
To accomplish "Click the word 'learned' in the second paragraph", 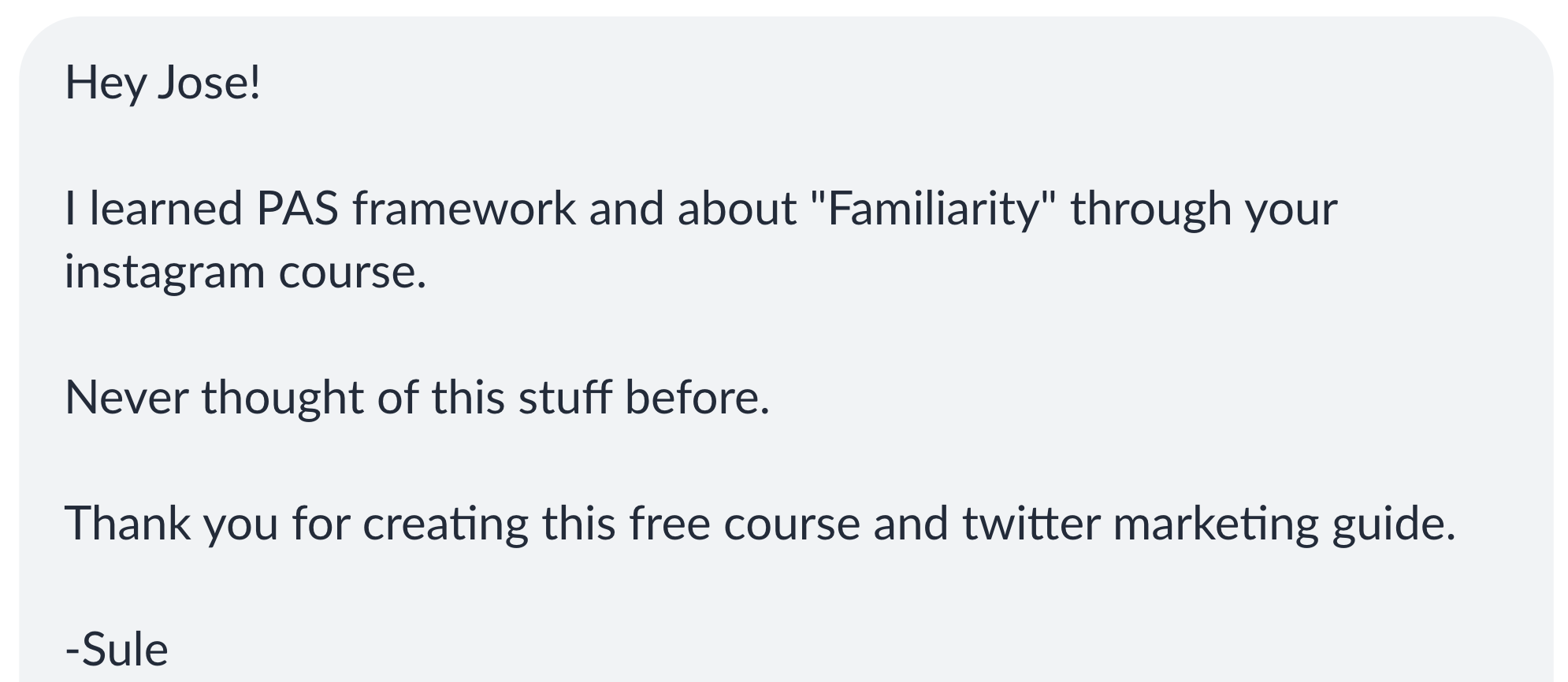I will coord(166,209).
